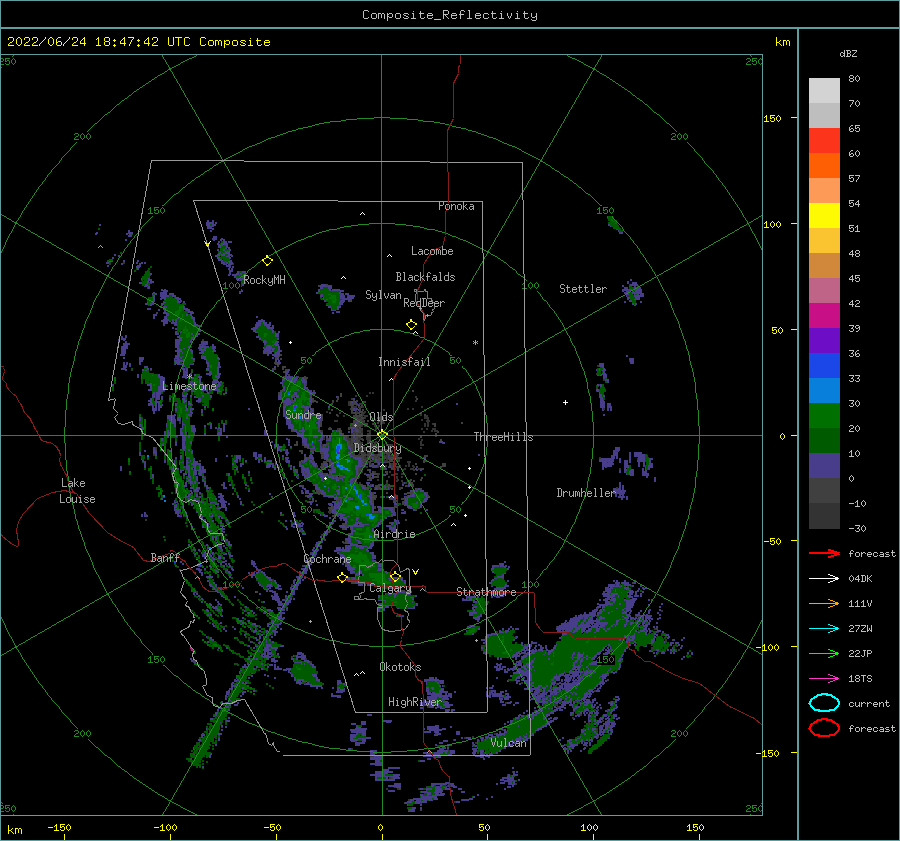Click the light gray 80 dBZ swatch
This screenshot has height=841, width=900.
tap(824, 91)
